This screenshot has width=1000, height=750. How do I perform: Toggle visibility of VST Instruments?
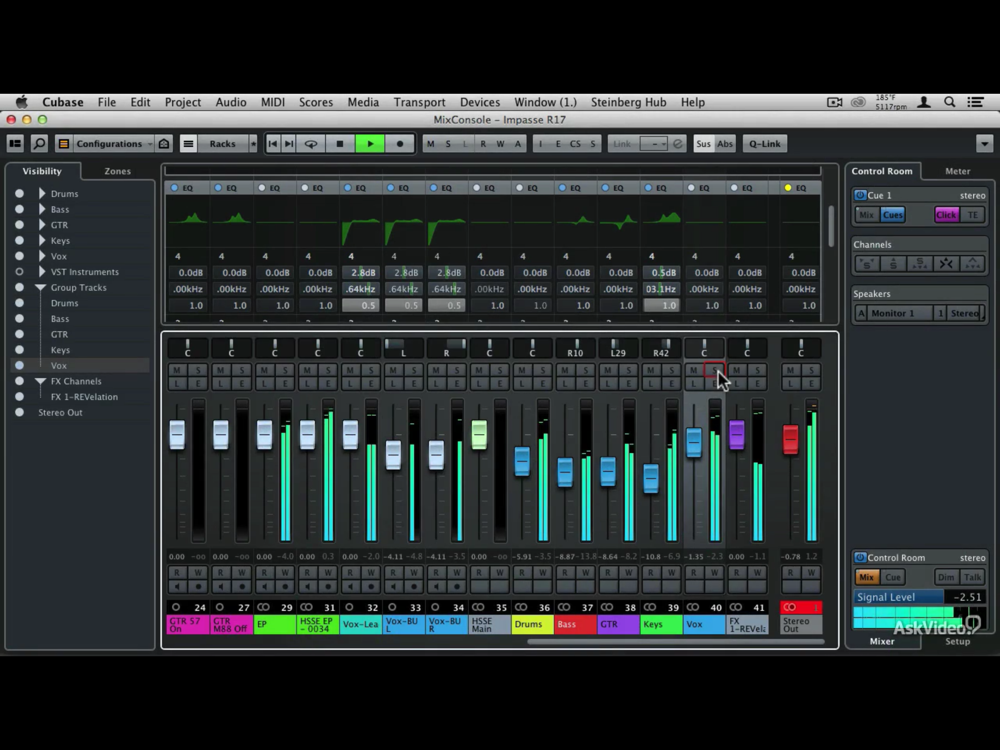pyautogui.click(x=20, y=272)
